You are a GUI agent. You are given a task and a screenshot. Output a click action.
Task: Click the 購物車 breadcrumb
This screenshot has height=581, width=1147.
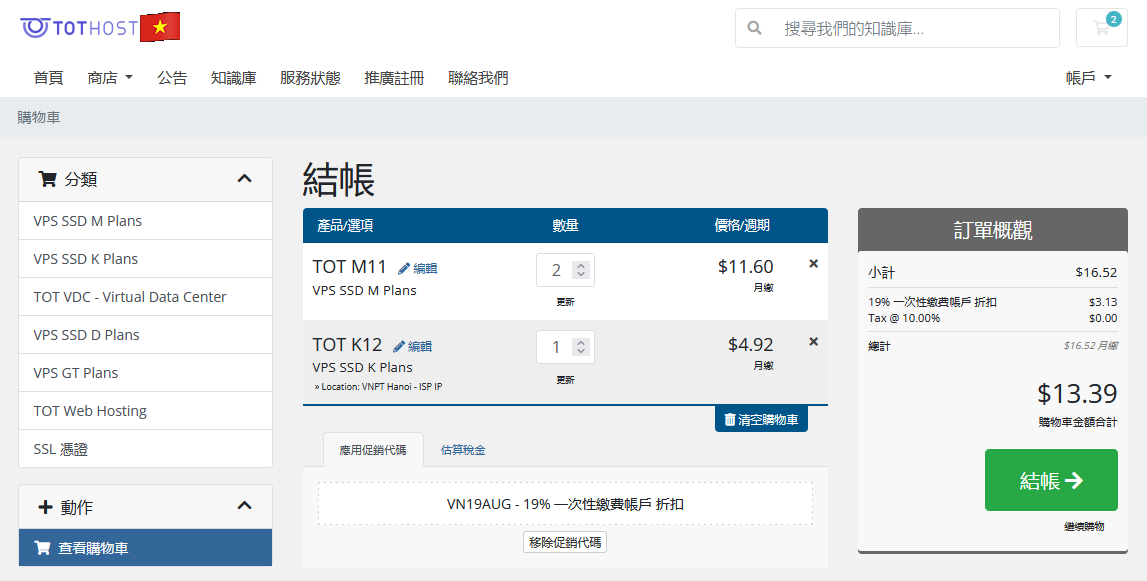tap(39, 117)
